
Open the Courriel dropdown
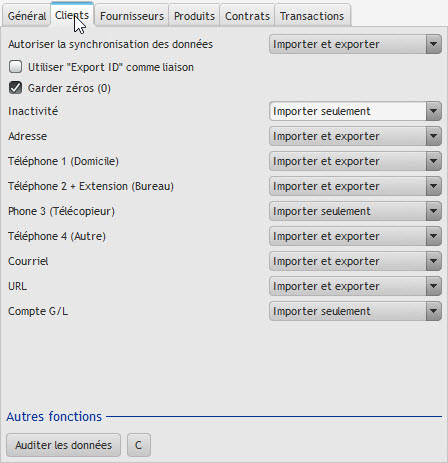355,261
